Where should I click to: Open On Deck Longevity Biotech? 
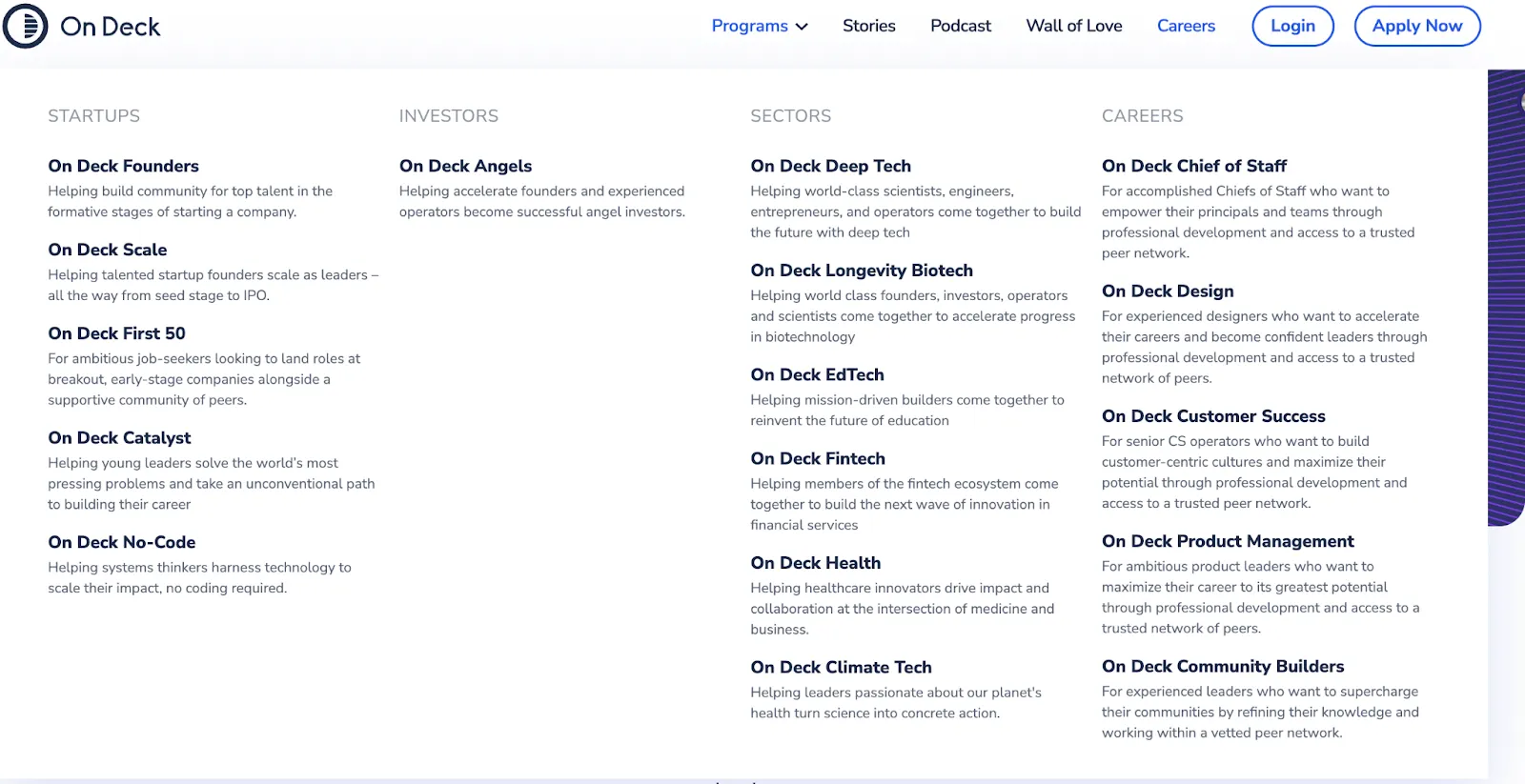coord(862,271)
